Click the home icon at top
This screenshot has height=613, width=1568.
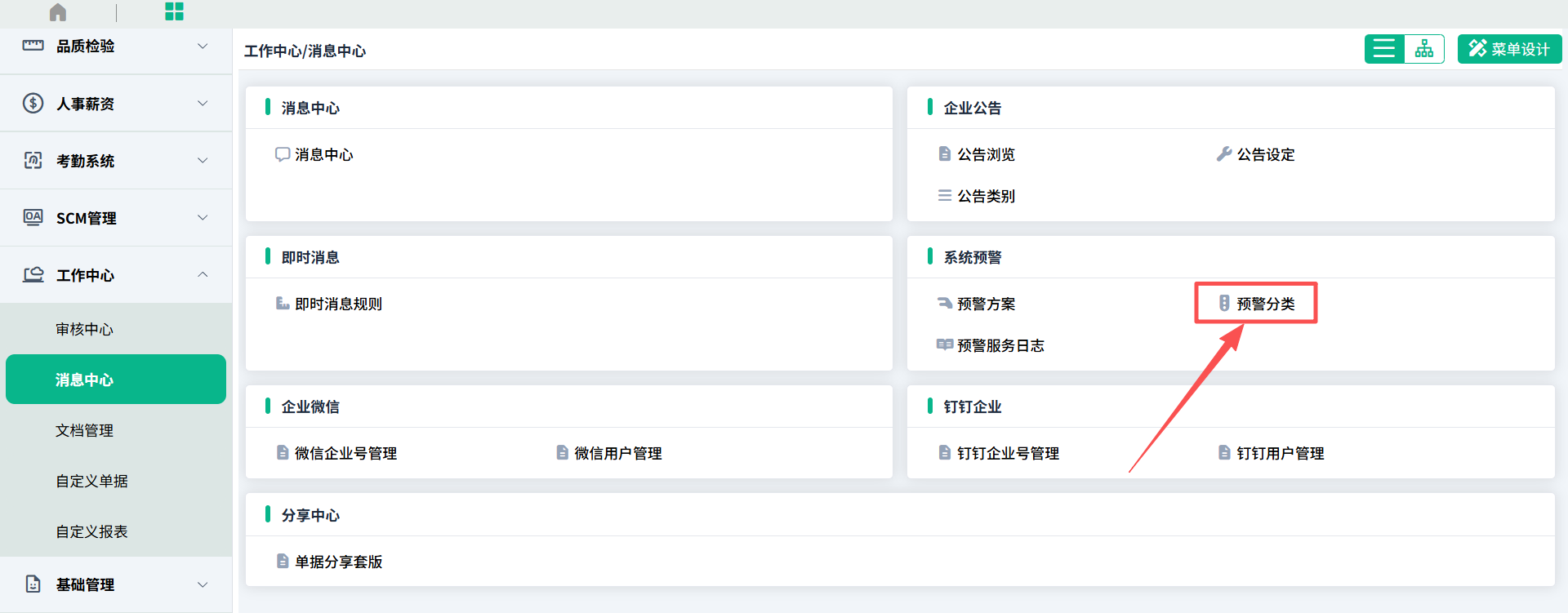pos(58,12)
